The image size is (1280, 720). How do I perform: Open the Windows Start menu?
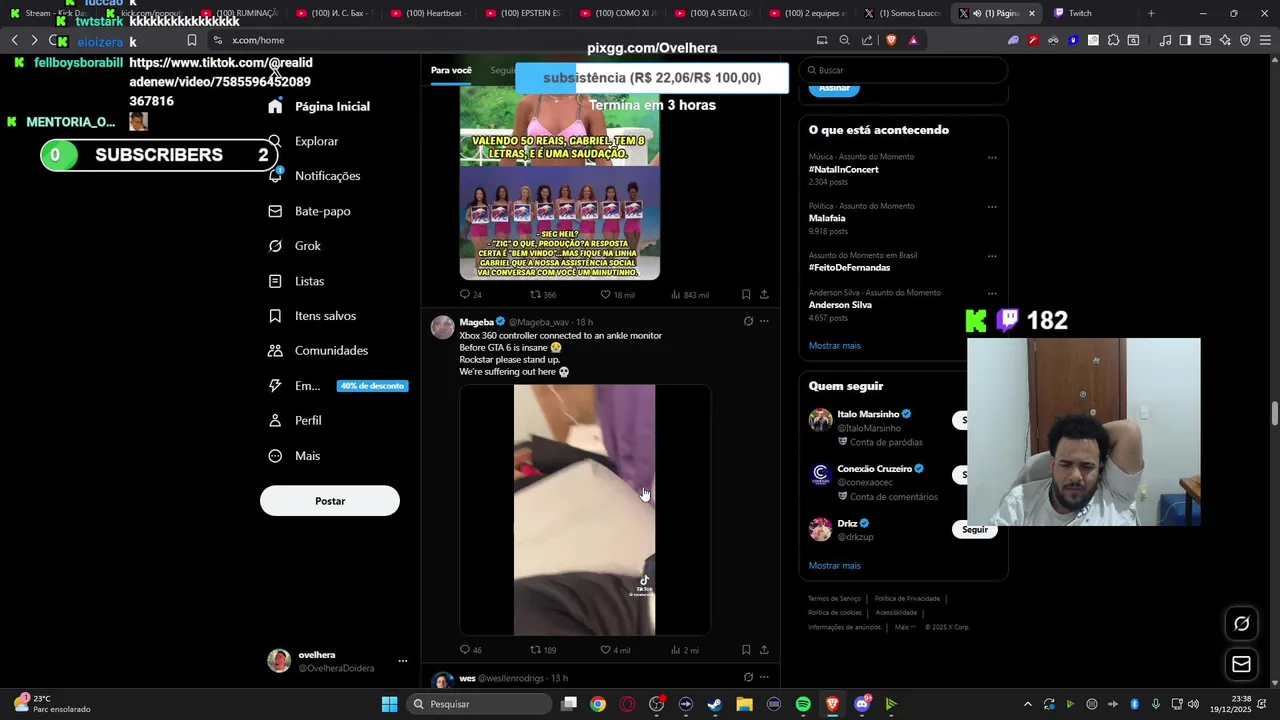(390, 704)
